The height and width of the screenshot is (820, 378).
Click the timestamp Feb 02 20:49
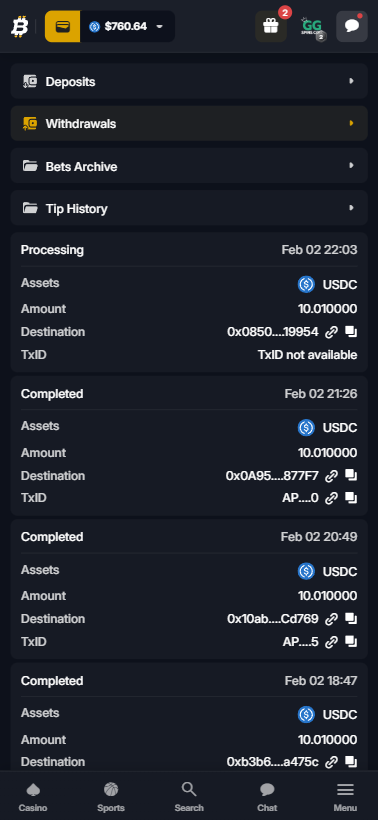click(x=319, y=537)
